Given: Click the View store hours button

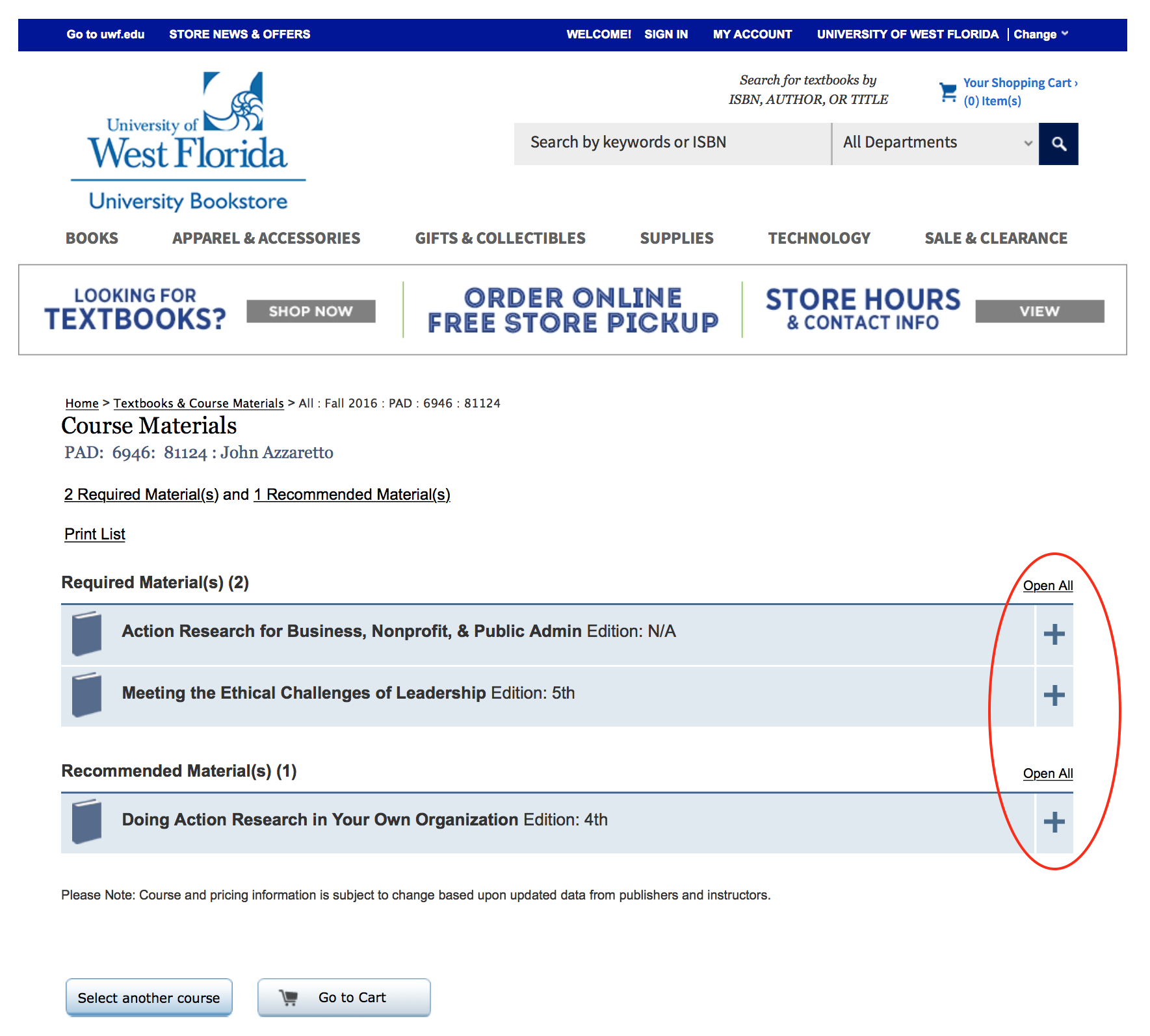Looking at the screenshot, I should tap(1039, 311).
